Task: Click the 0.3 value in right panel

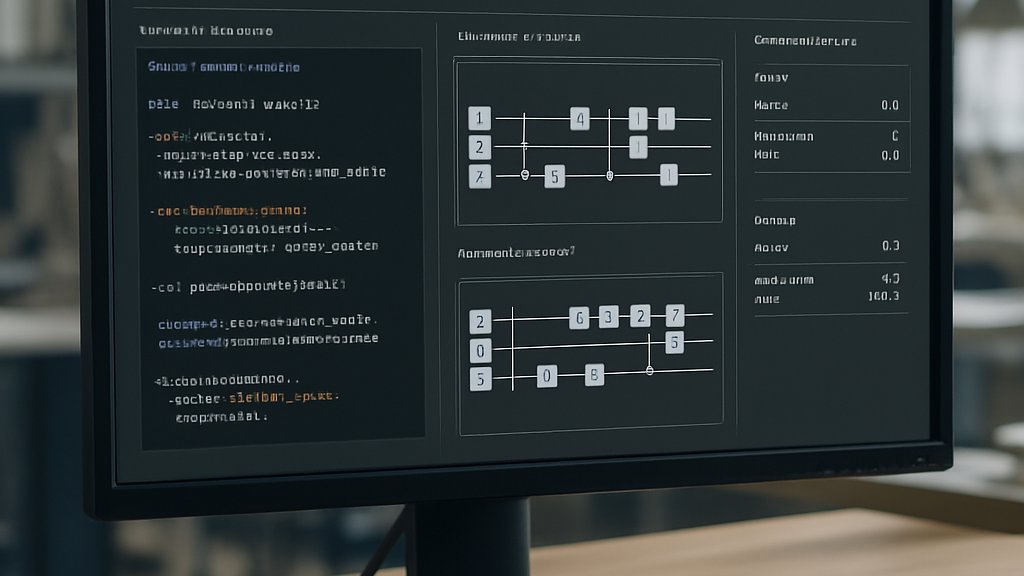Action: 891,246
